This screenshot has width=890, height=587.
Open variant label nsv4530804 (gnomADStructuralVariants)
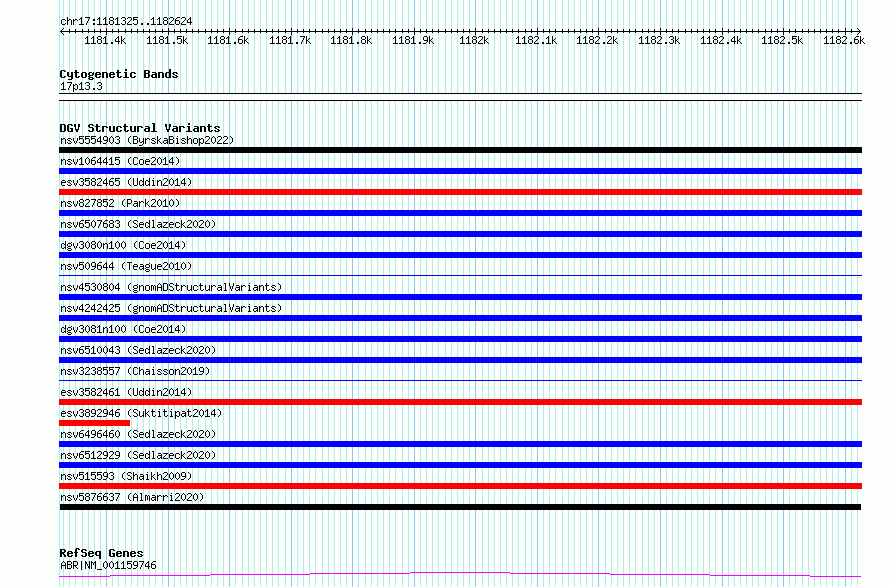tap(171, 287)
